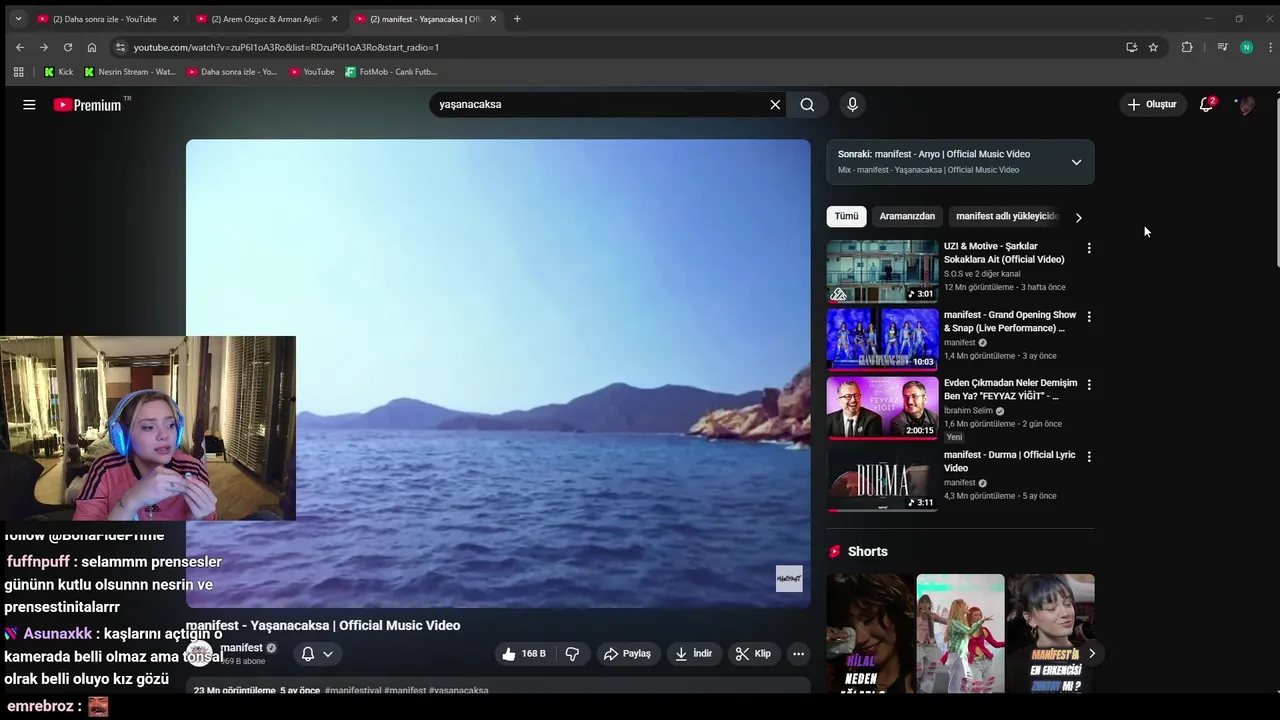
Task: Open browser extensions puzzle icon
Action: [x=1187, y=47]
